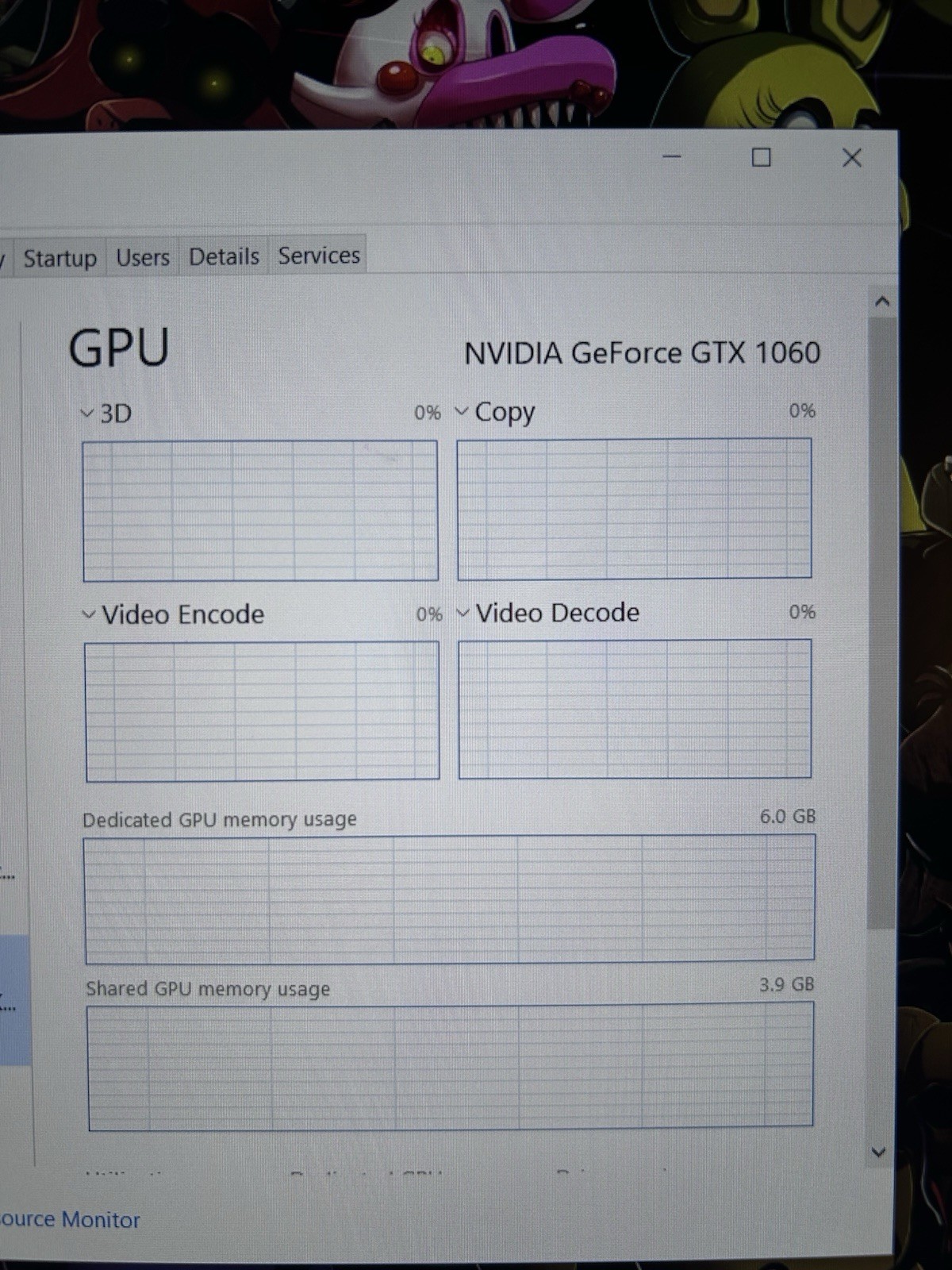Click the NVIDIA GeForce GTX 1060 label
The image size is (952, 1270).
coord(642,353)
